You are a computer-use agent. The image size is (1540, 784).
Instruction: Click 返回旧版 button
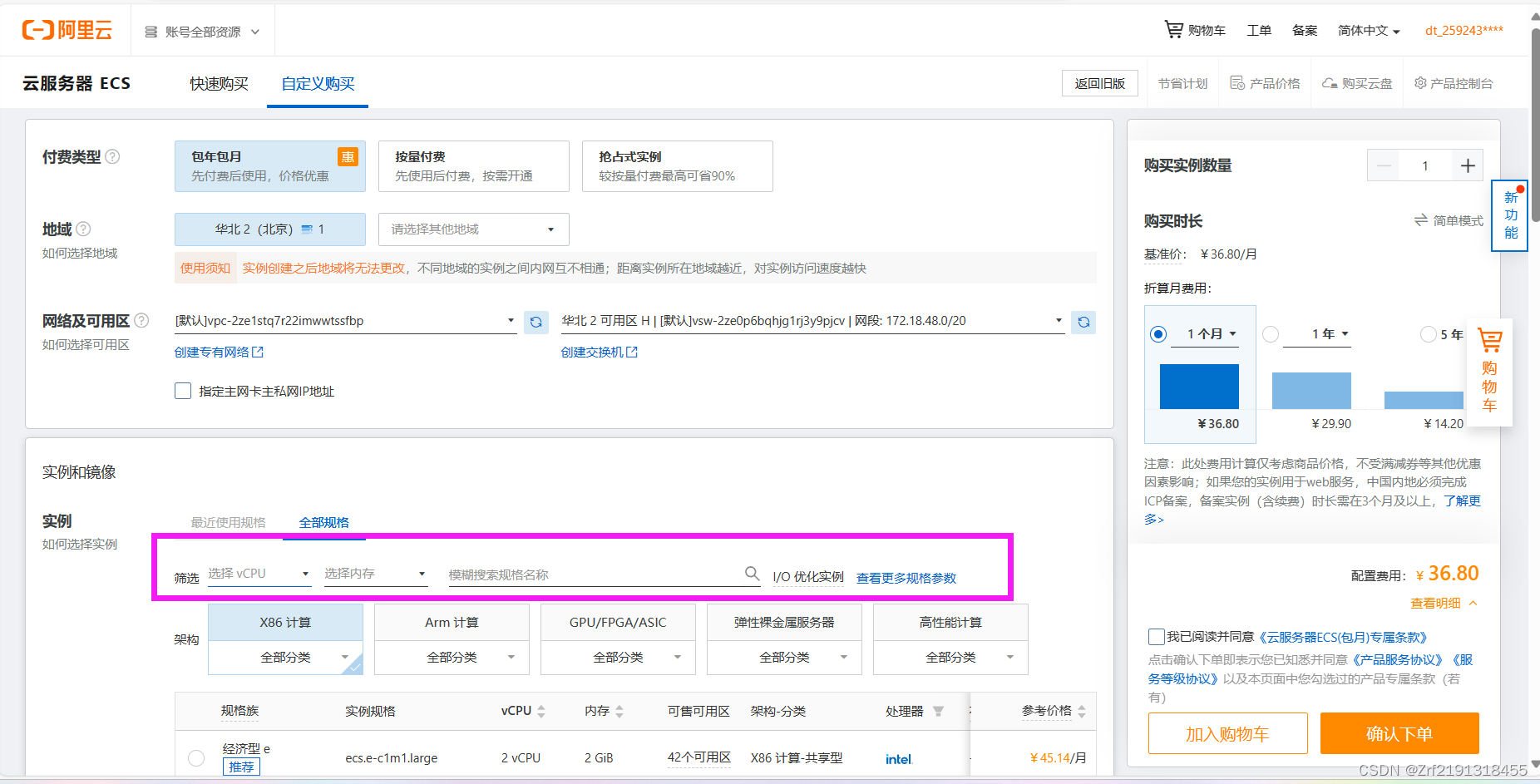coord(1099,83)
